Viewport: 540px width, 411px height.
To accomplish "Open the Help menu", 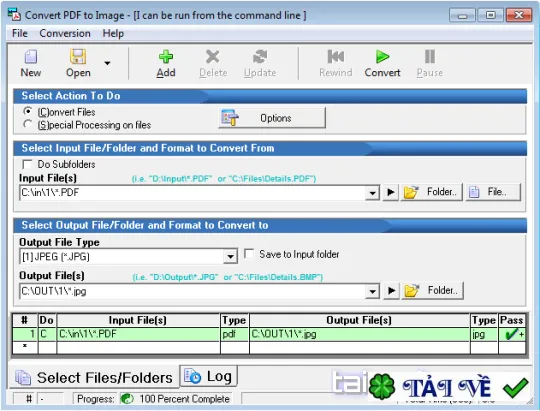I will coord(113,33).
